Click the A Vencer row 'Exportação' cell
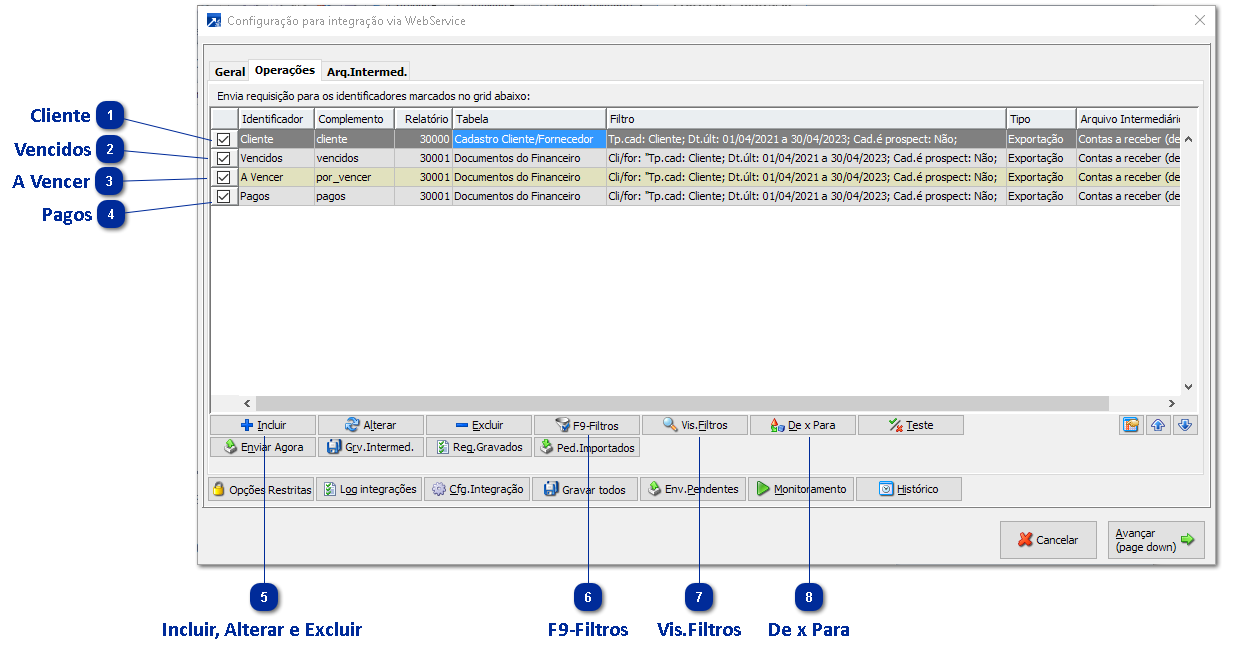 pyautogui.click(x=1041, y=177)
